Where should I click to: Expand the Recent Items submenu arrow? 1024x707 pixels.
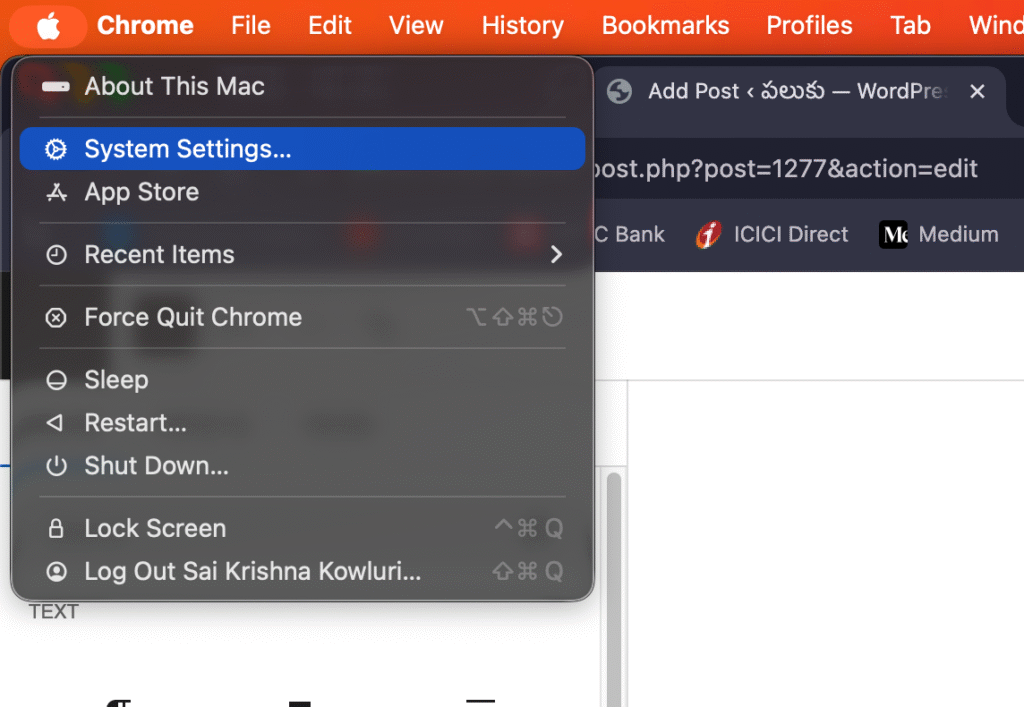(556, 255)
